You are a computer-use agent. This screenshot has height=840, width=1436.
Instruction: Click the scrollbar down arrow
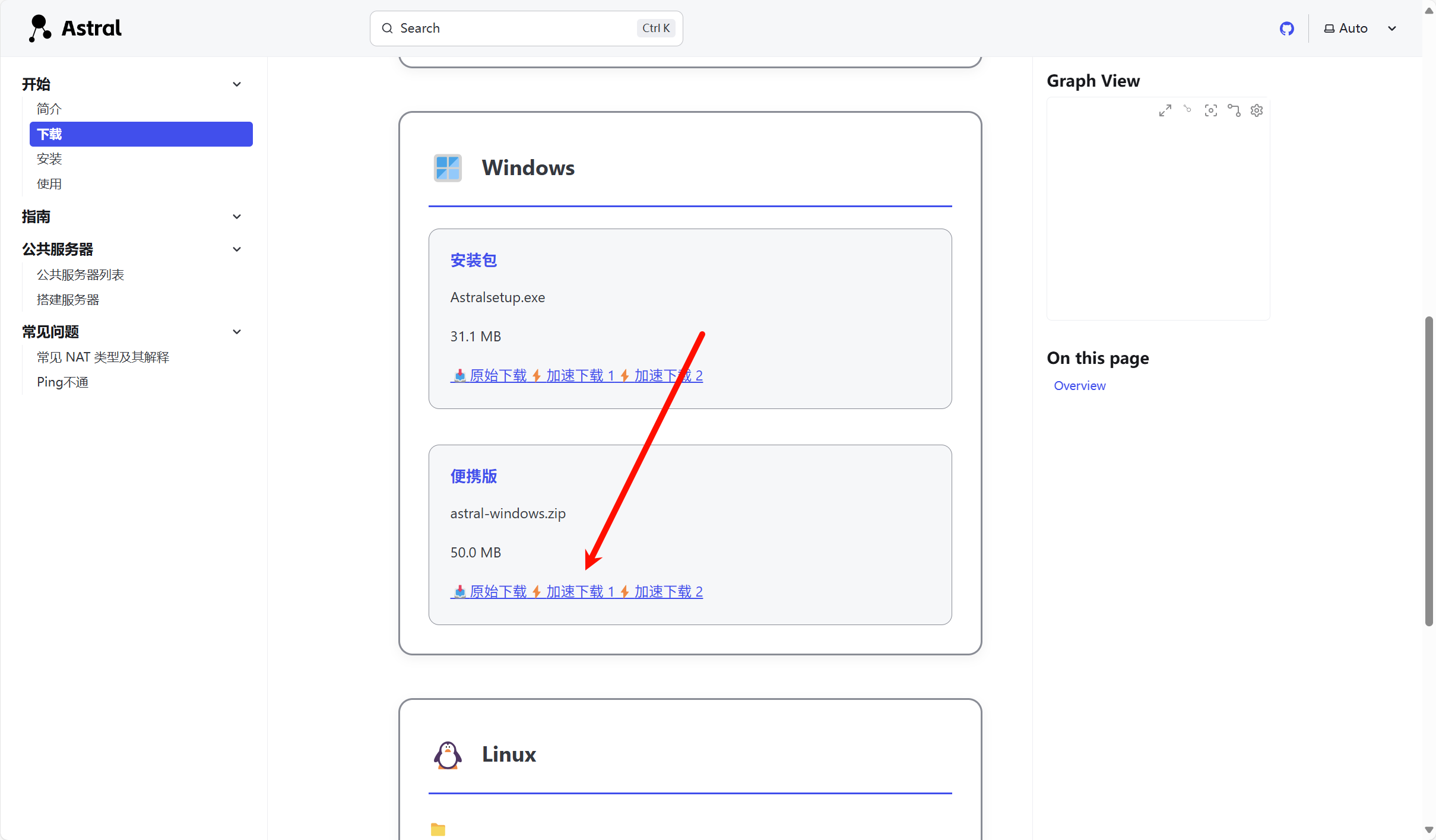coord(1429,831)
